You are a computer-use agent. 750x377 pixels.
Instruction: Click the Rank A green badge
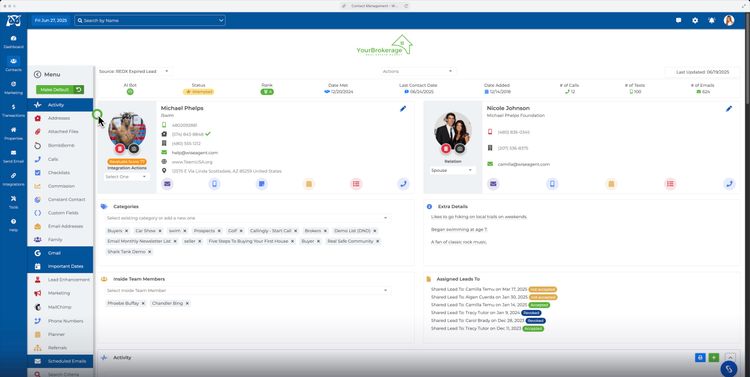coord(267,92)
